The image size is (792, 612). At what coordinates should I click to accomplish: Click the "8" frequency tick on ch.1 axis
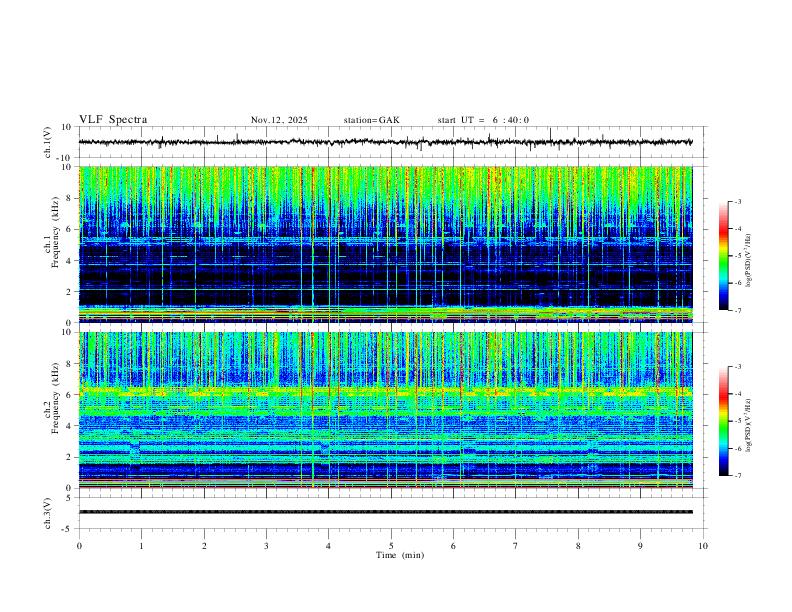pos(69,198)
